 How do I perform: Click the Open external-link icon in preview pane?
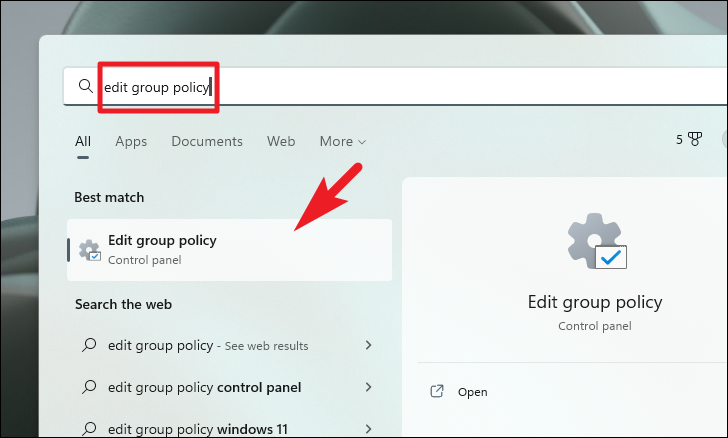437,392
